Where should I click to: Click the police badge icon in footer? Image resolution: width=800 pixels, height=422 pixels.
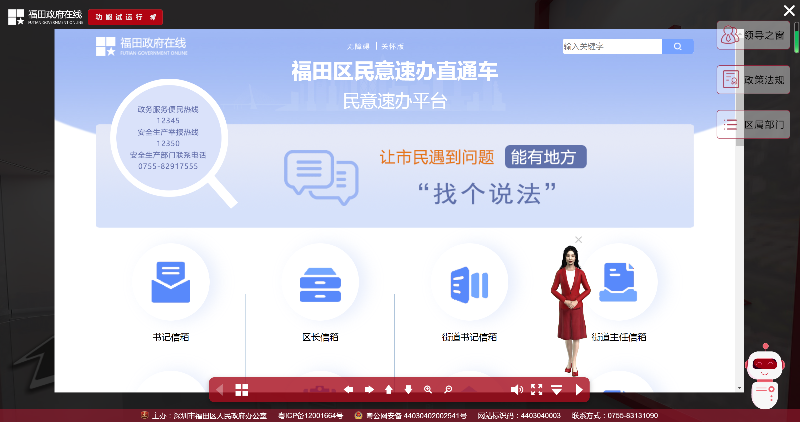(358, 415)
